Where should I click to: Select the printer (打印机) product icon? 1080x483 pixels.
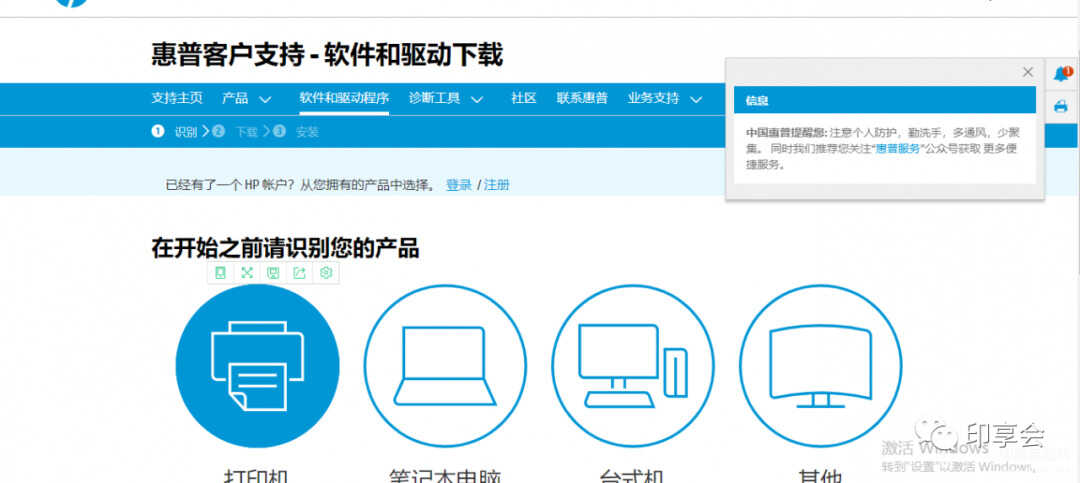tap(258, 366)
